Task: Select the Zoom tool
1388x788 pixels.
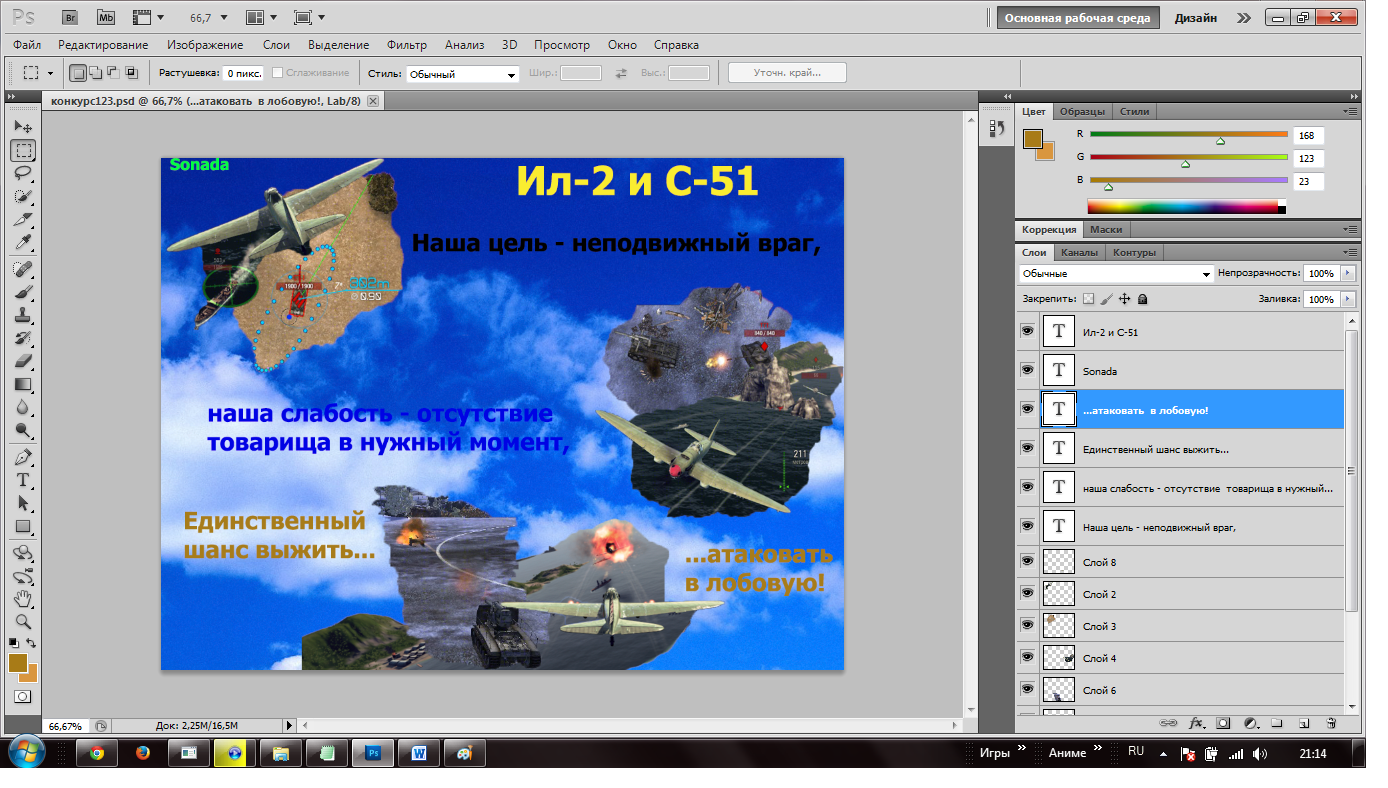Action: click(x=23, y=622)
